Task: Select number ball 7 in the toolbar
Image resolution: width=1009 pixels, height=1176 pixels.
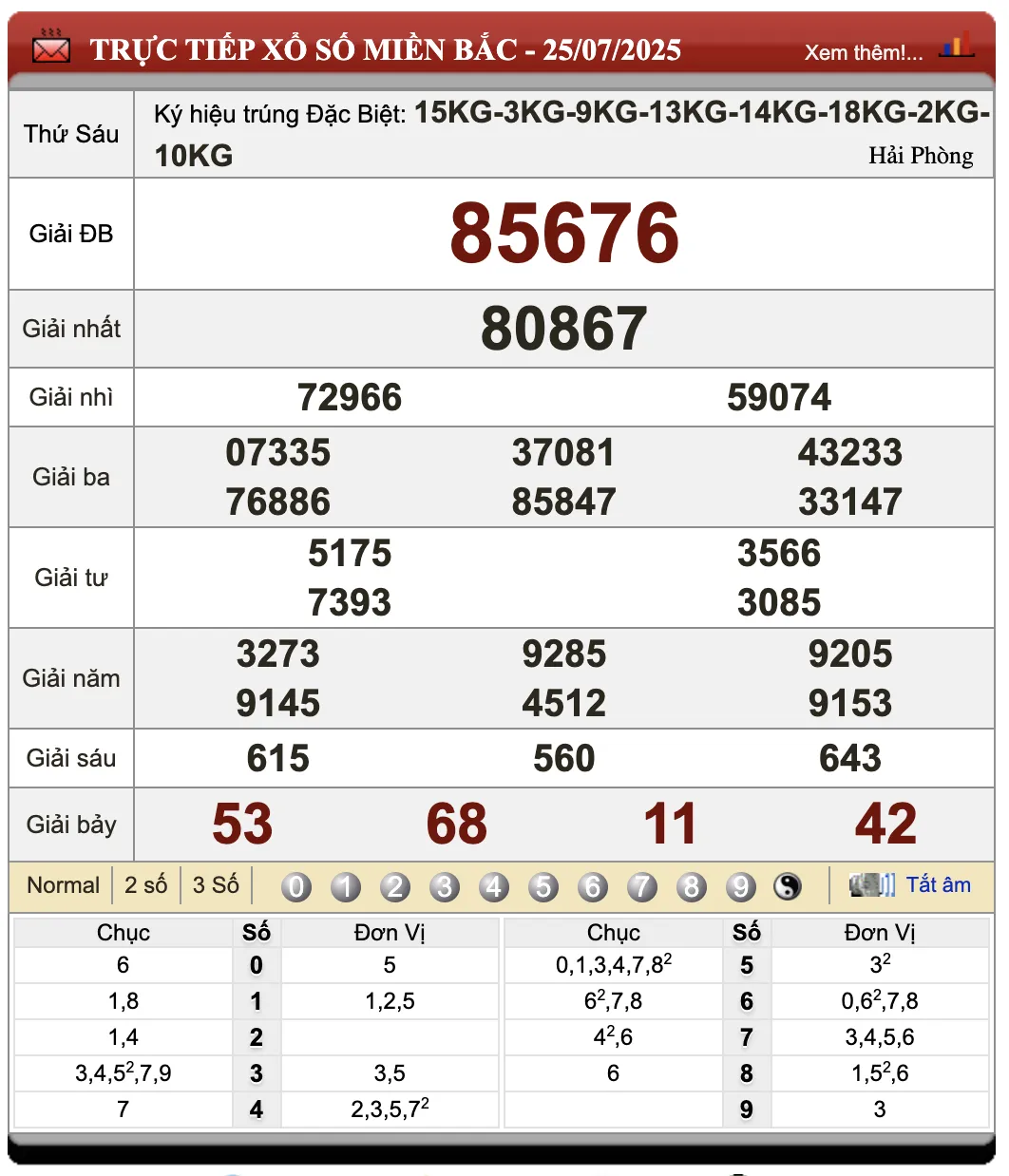Action: (642, 886)
